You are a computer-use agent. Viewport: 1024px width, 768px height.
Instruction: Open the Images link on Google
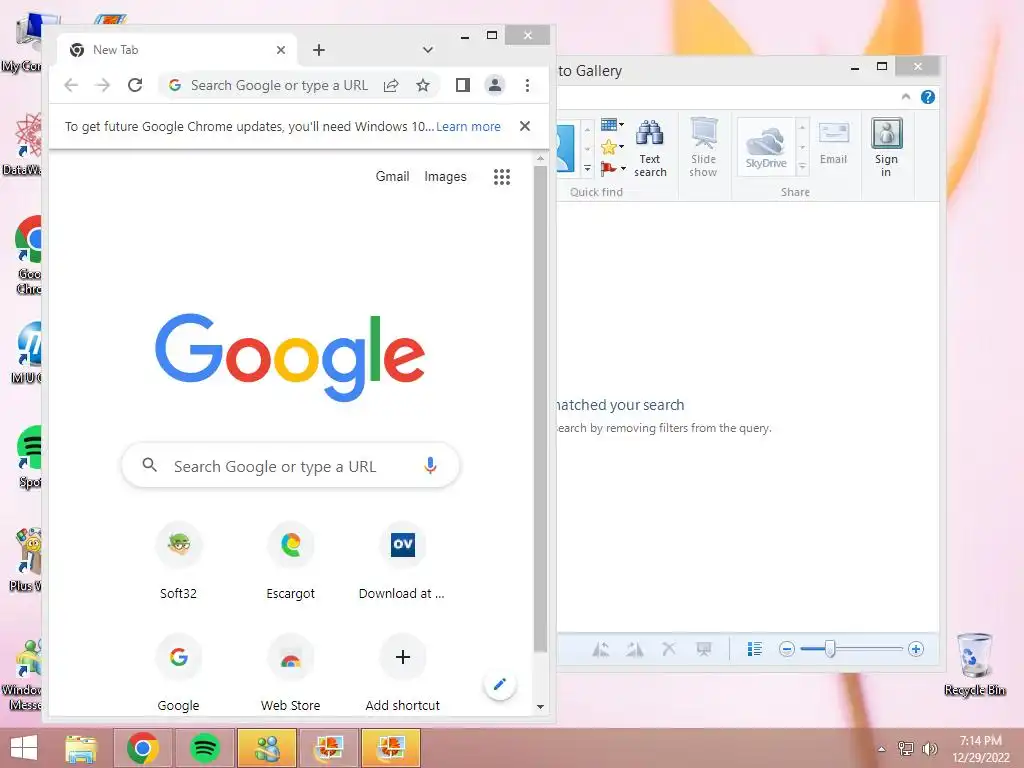tap(445, 176)
